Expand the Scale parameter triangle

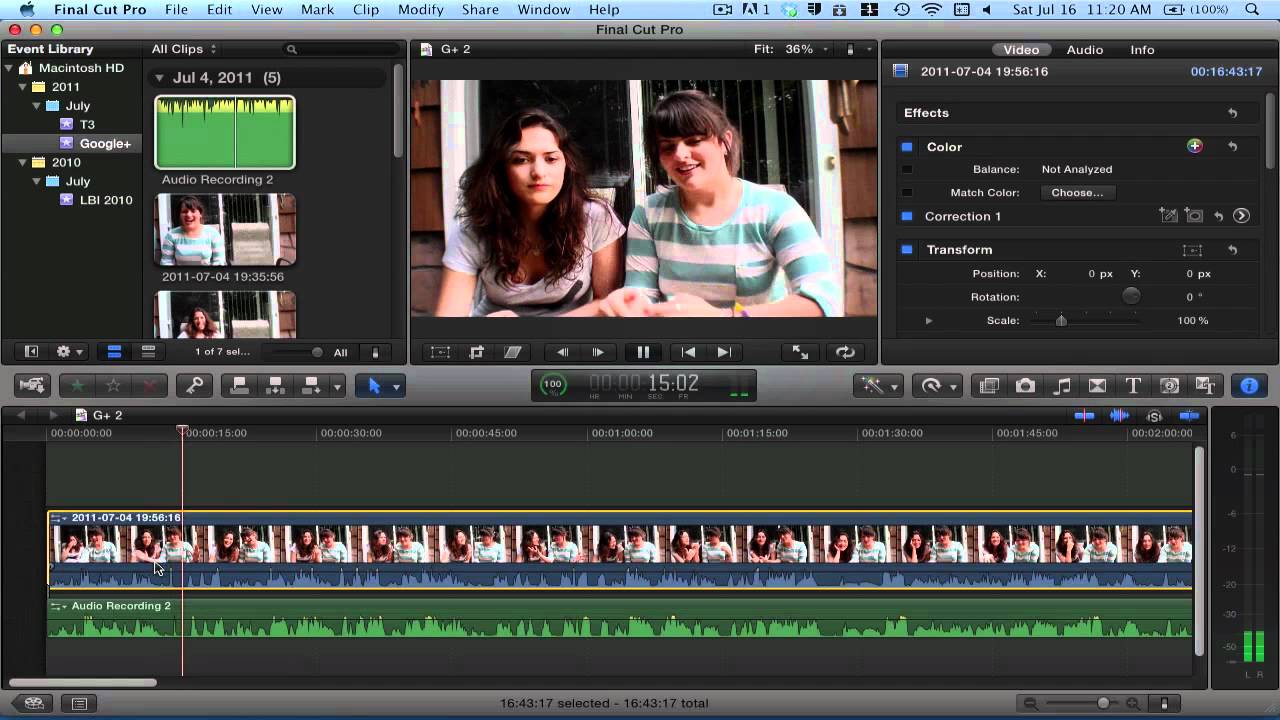tap(929, 321)
